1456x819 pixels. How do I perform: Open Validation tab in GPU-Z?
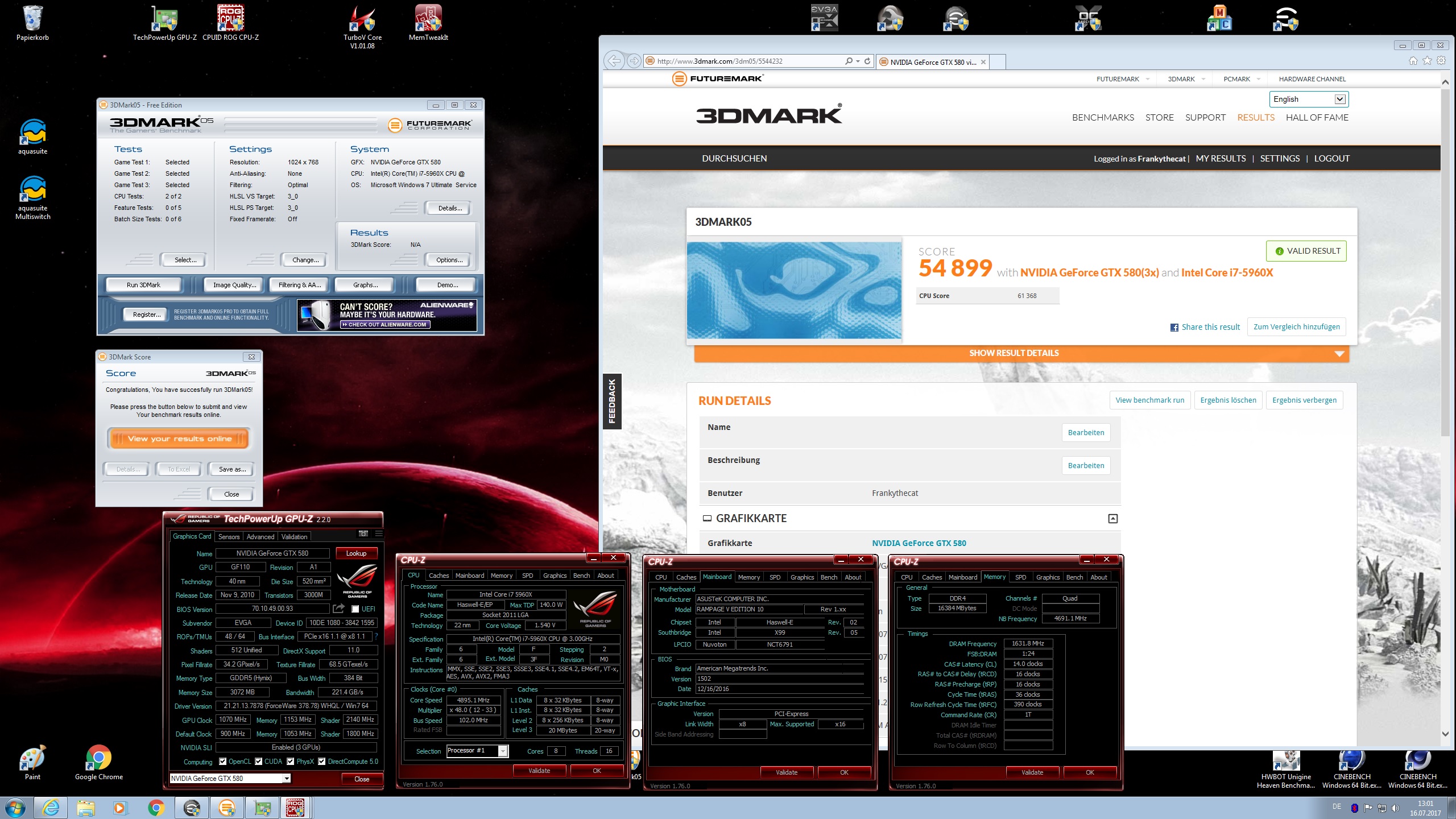294,536
